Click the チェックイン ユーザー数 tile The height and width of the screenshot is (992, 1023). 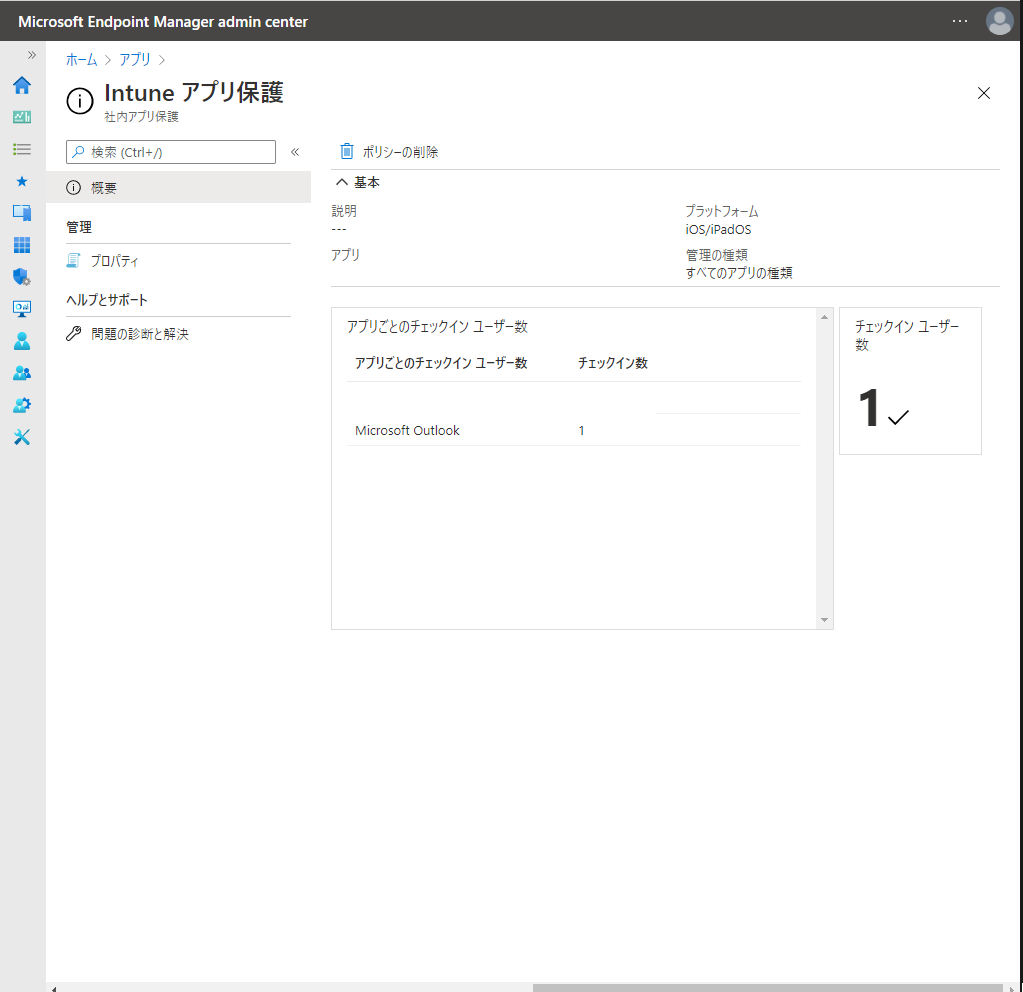(910, 381)
